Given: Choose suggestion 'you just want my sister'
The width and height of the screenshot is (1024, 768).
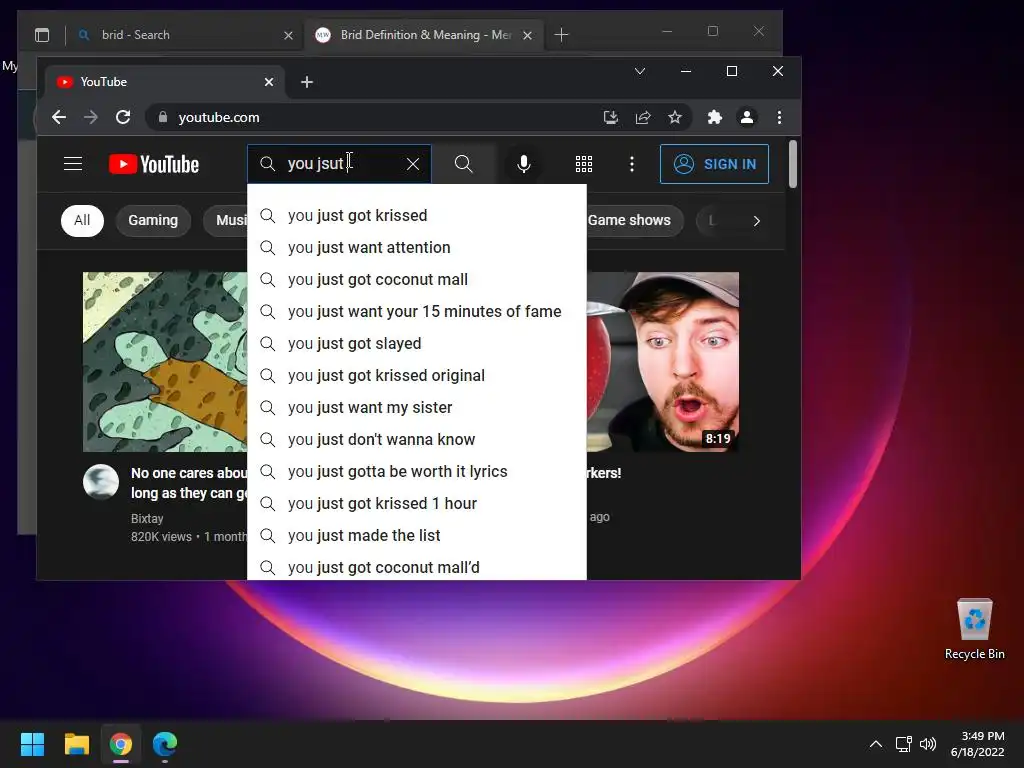Looking at the screenshot, I should [x=417, y=408].
